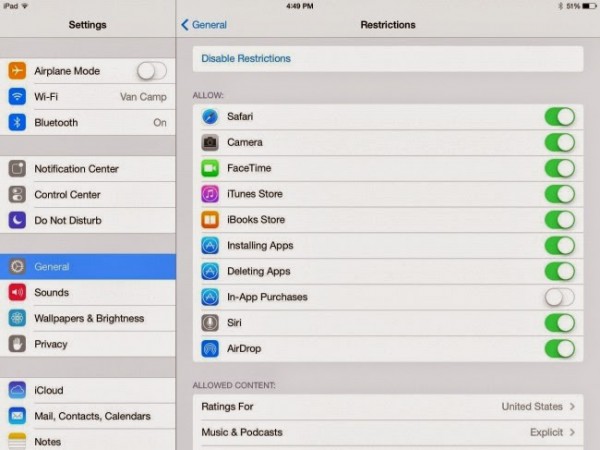Toggle the Installing Apps switch

click(560, 245)
